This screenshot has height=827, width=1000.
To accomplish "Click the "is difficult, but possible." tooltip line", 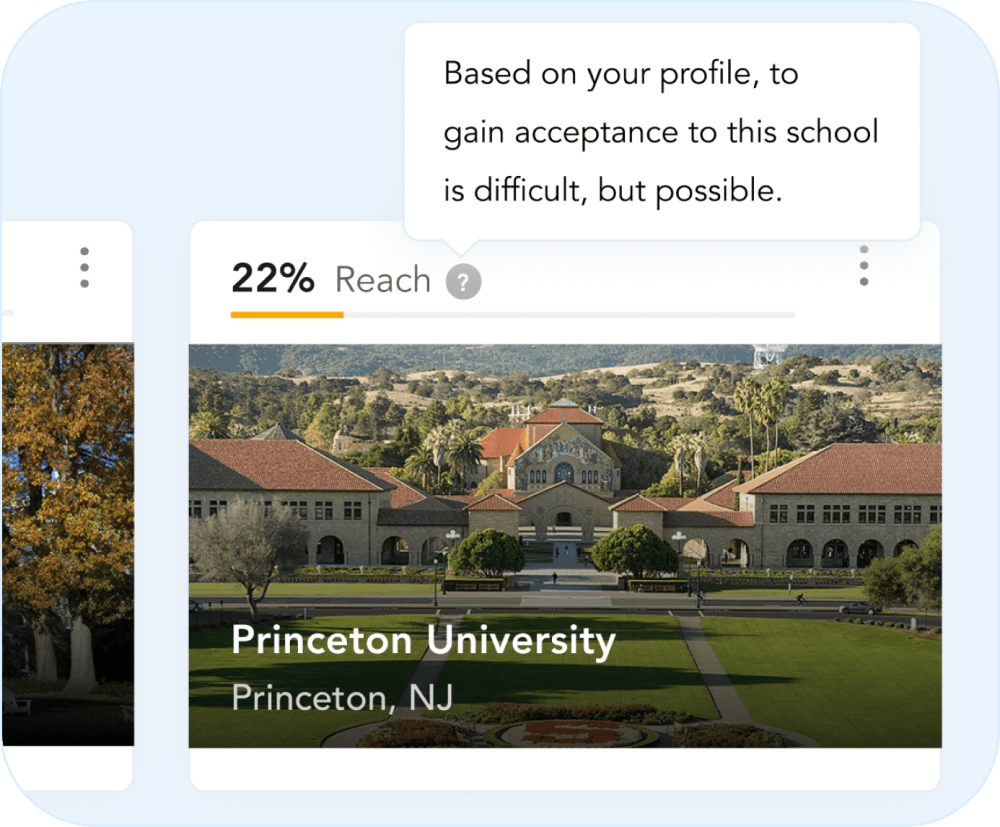I will point(612,191).
